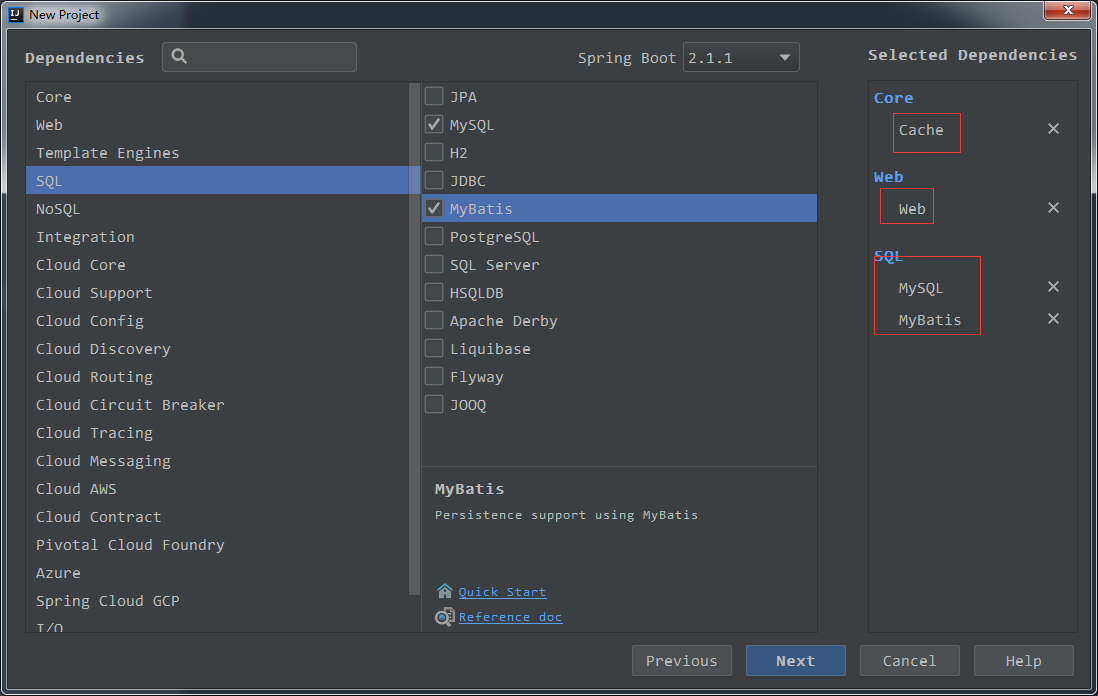Viewport: 1098px width, 696px height.
Task: Open the Spring Boot version dropdown
Action: (x=741, y=57)
